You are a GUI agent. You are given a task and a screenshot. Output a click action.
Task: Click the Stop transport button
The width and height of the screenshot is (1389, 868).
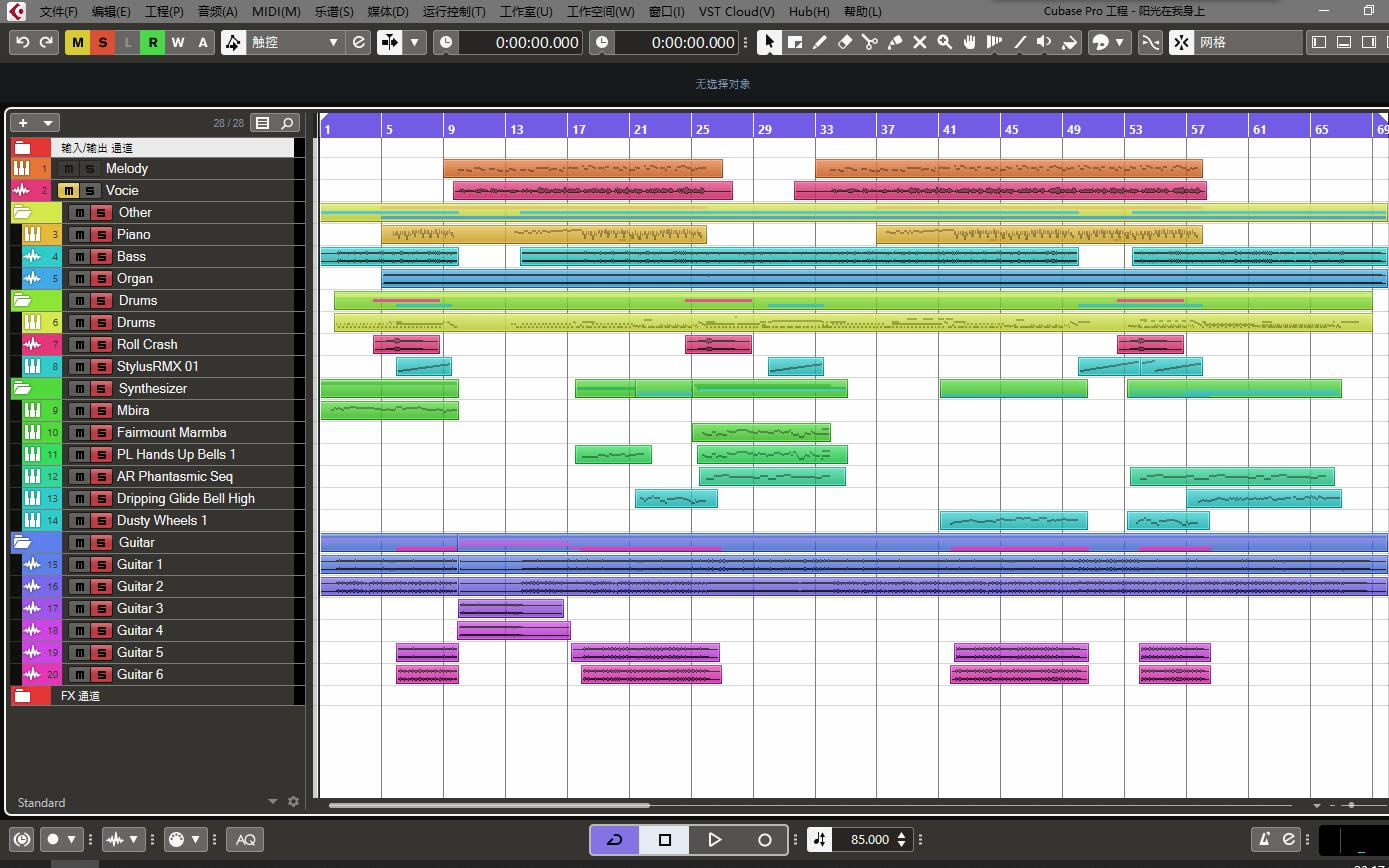click(x=664, y=839)
